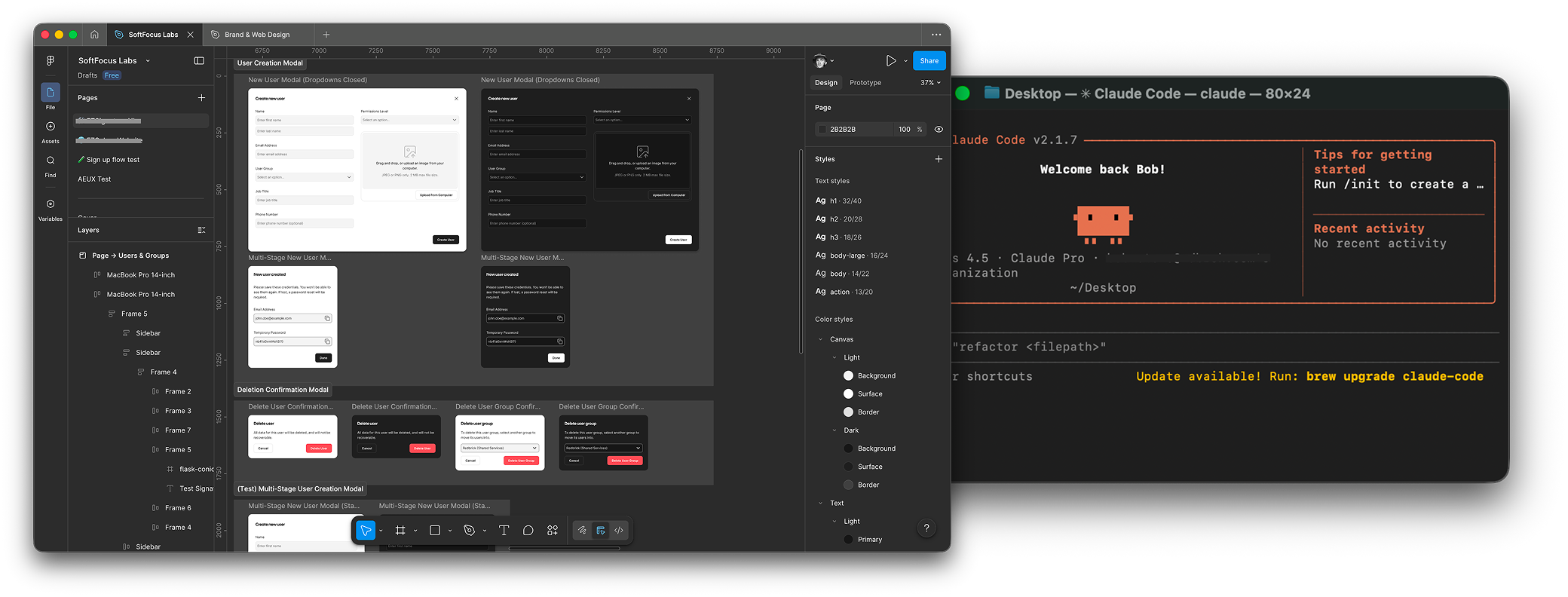Toggle page background visibility eye icon
Viewport: 1568px width, 597px height.
click(x=939, y=130)
